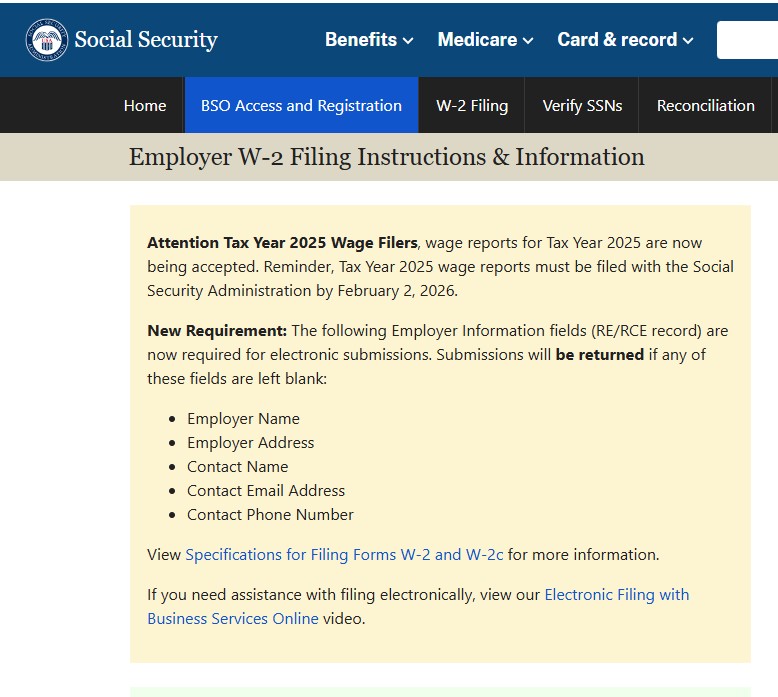
Task: Expand the Benefits dropdown menu
Action: [368, 40]
